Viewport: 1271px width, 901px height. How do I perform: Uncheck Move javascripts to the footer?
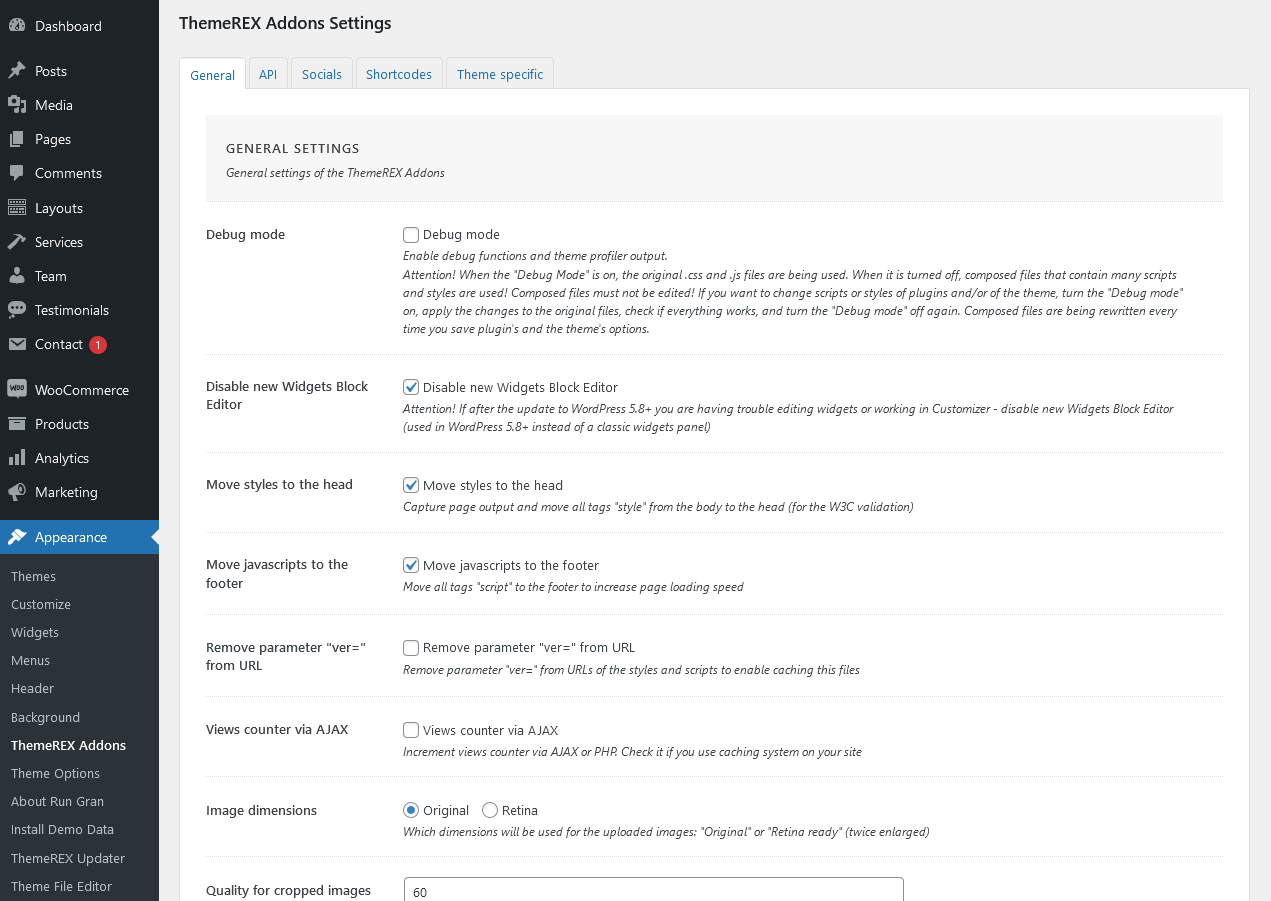[411, 565]
